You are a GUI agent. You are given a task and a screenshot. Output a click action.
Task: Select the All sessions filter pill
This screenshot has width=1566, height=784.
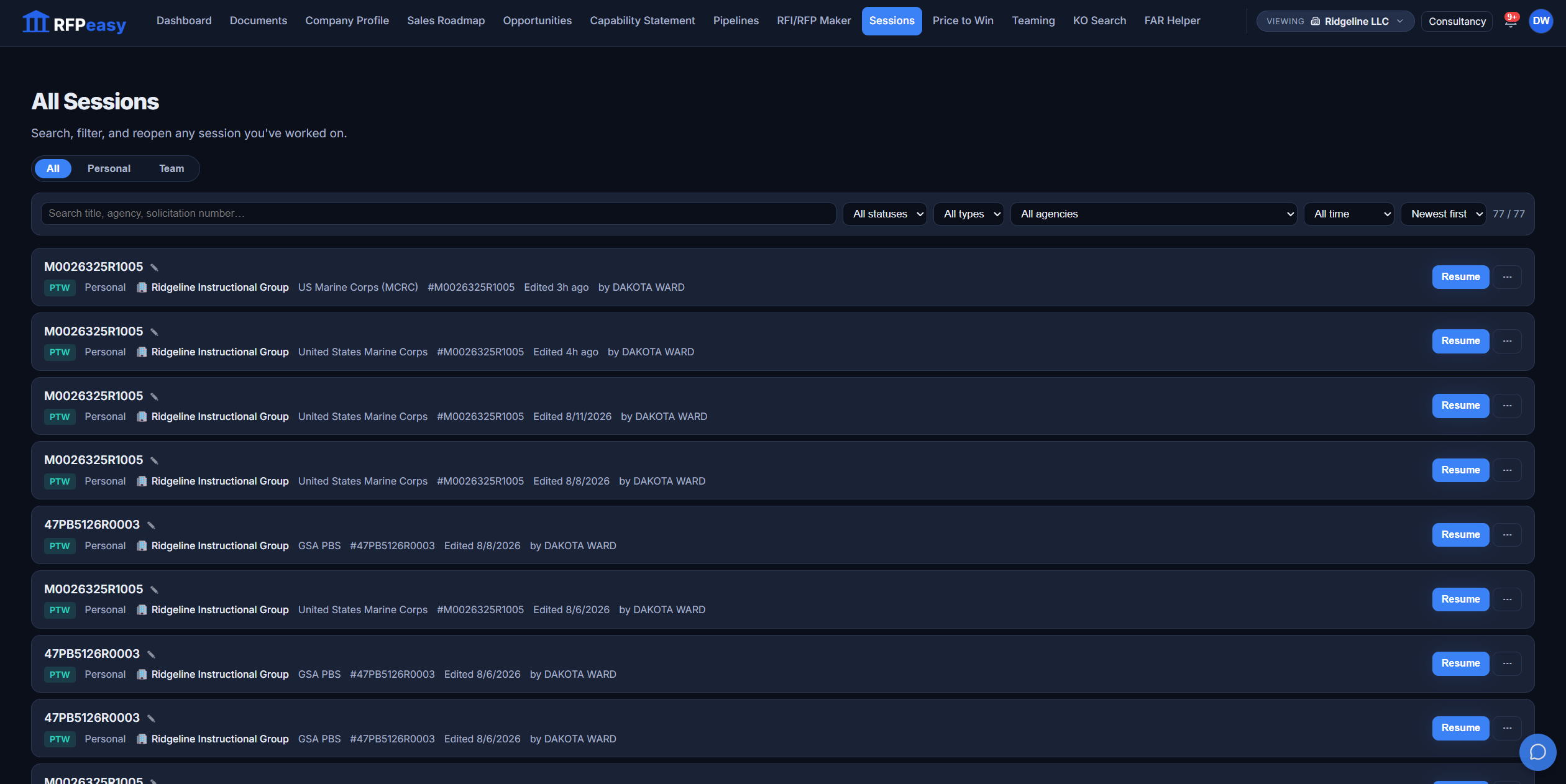pos(53,169)
